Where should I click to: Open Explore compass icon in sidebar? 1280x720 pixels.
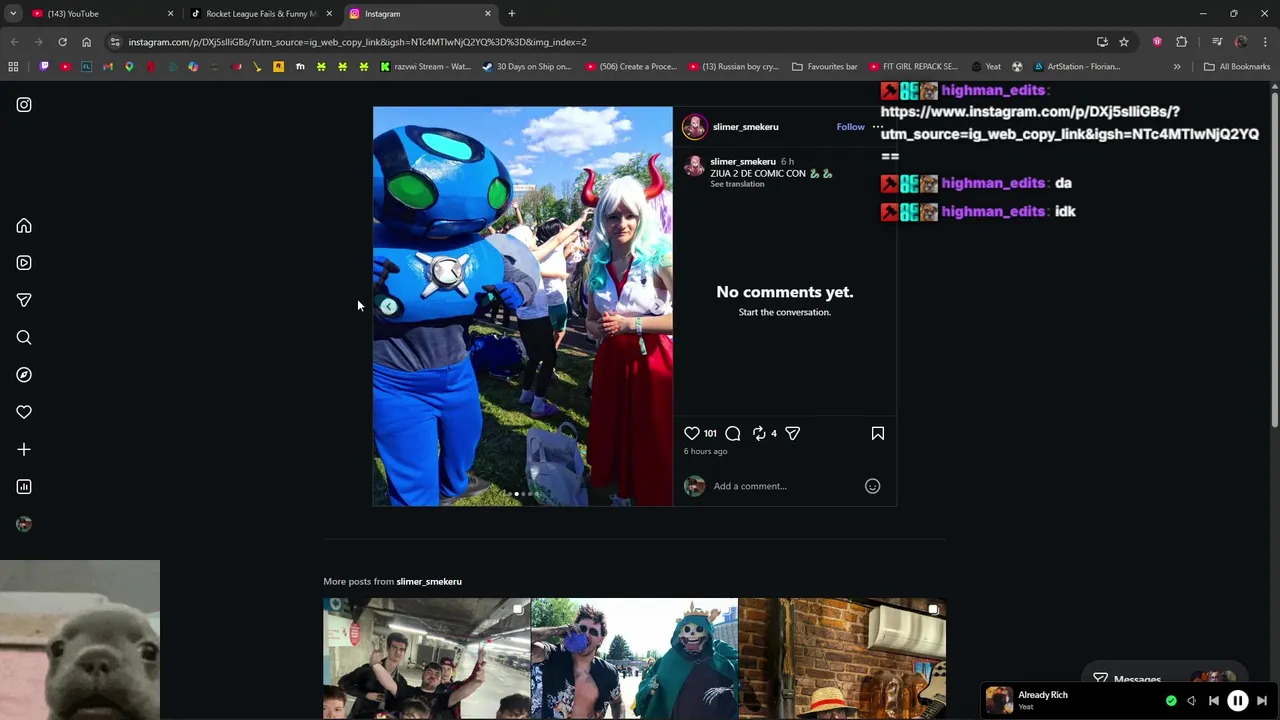pyautogui.click(x=24, y=375)
